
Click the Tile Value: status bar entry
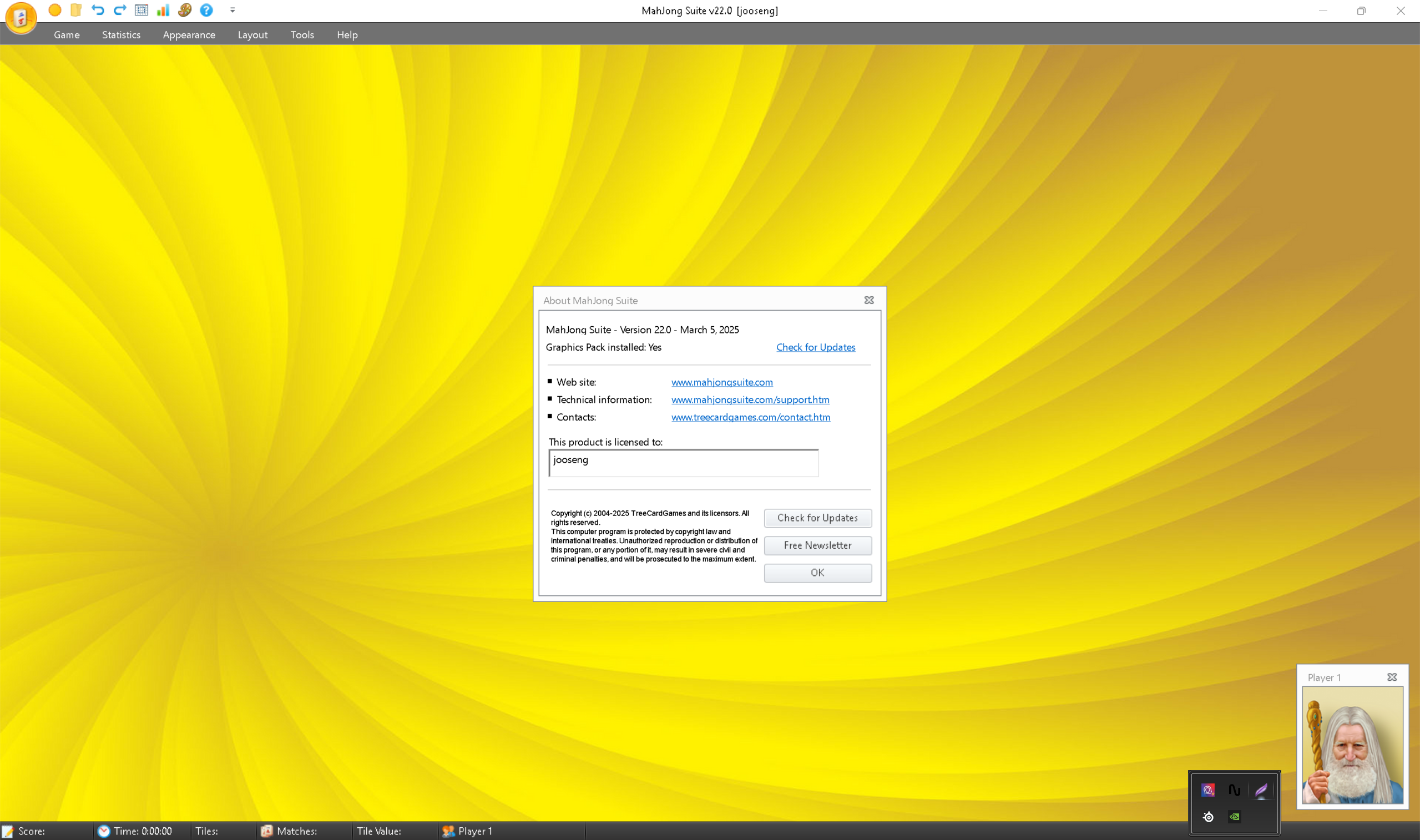pyautogui.click(x=378, y=831)
